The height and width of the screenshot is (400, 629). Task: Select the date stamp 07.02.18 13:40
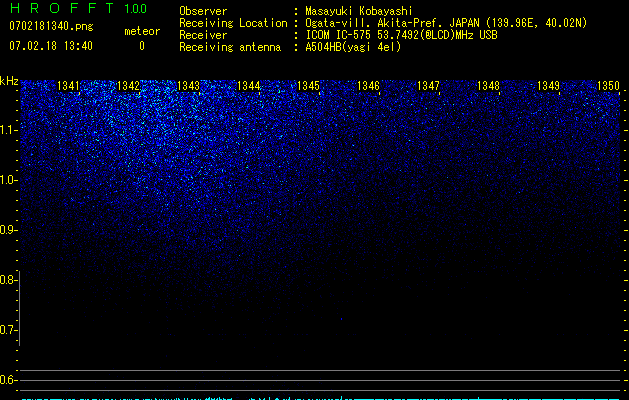coord(51,46)
